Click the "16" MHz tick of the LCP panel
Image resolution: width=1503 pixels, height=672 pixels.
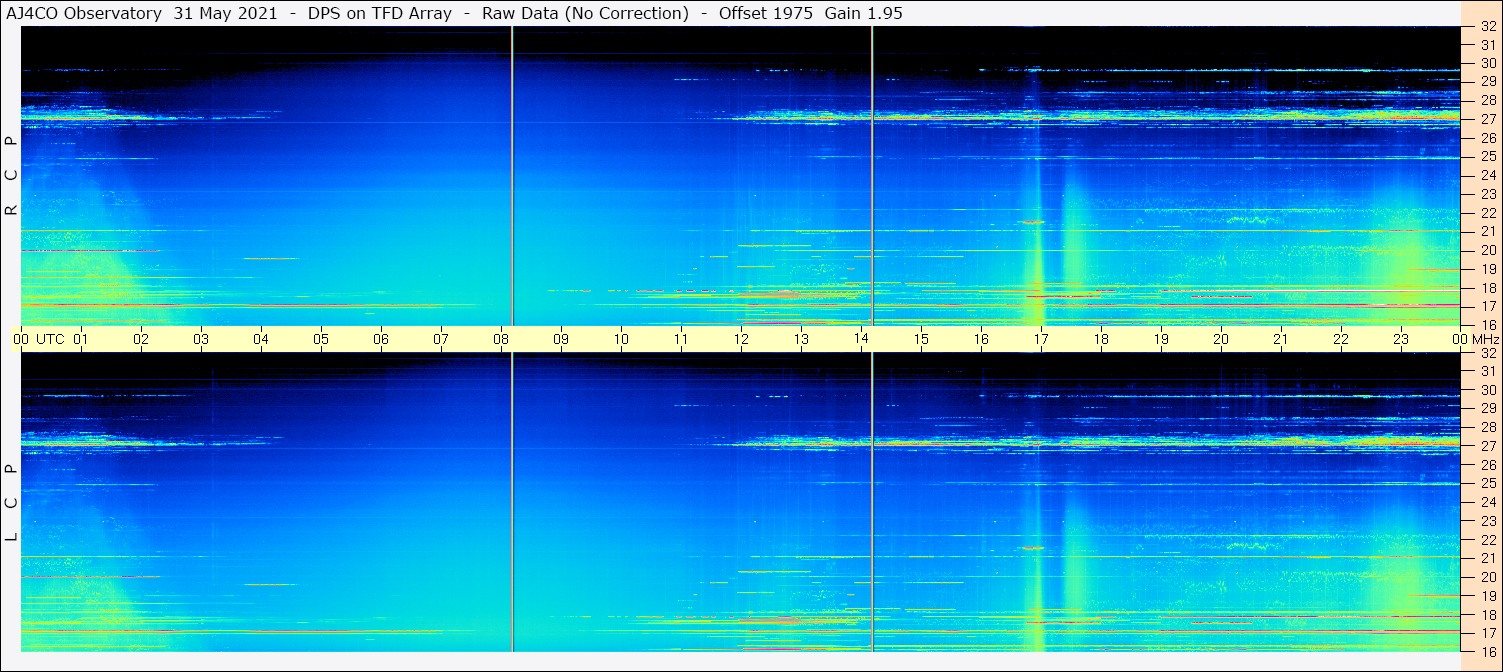1488,651
